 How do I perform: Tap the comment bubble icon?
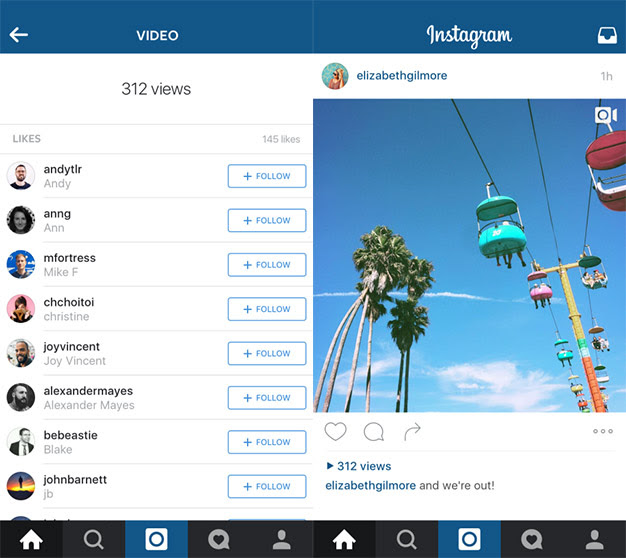pos(374,431)
